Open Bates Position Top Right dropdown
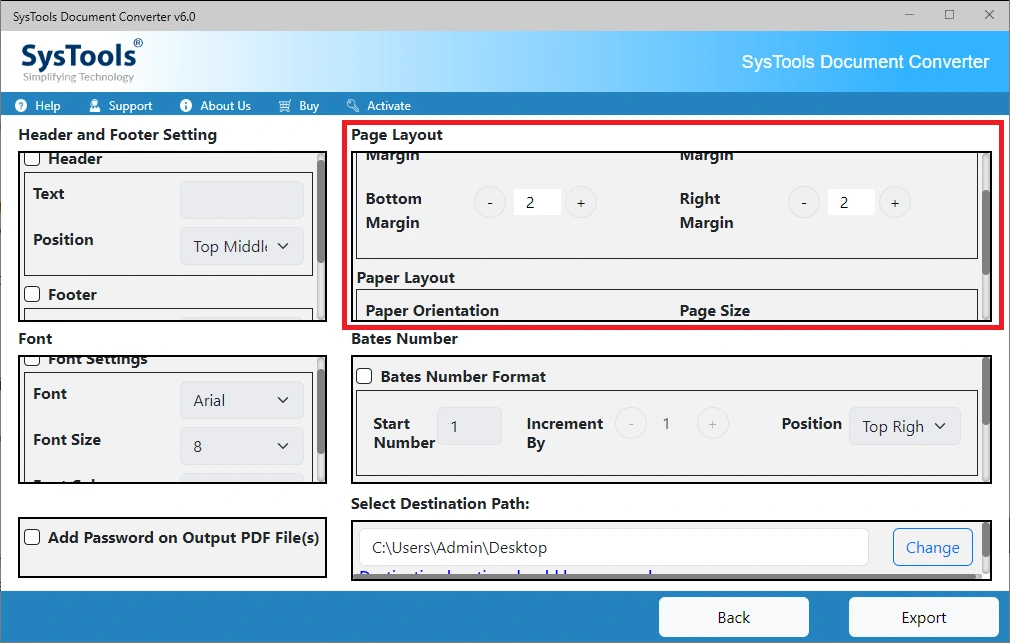The width and height of the screenshot is (1010, 643). pos(904,426)
